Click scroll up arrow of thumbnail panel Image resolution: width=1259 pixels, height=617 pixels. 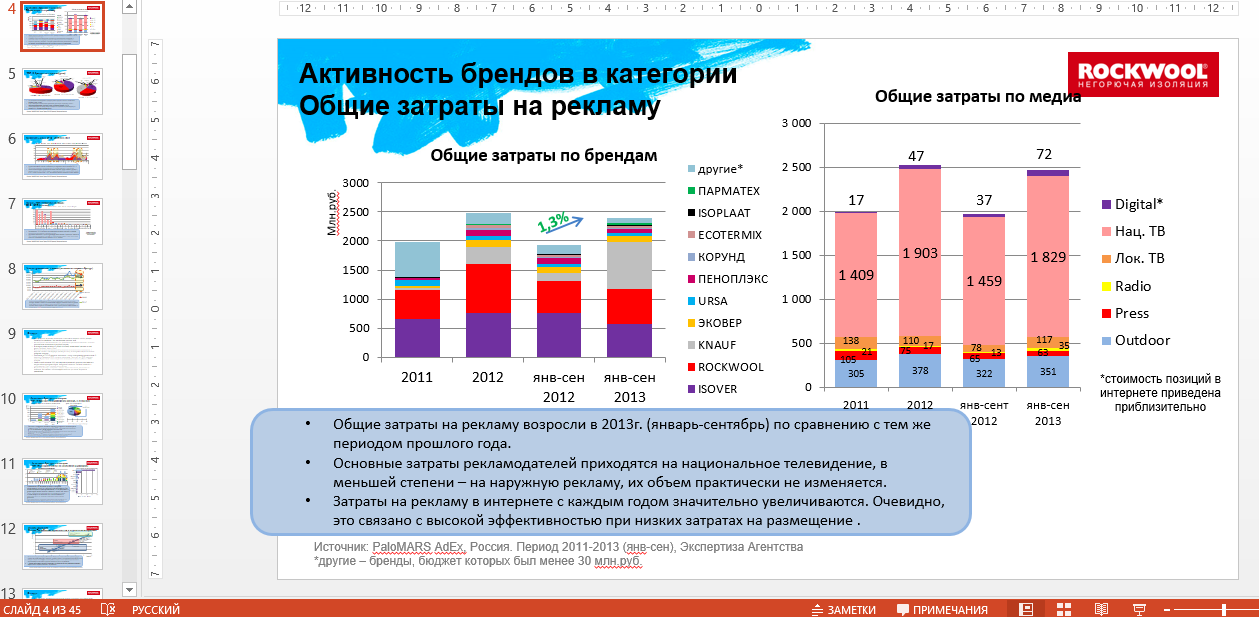tap(129, 7)
